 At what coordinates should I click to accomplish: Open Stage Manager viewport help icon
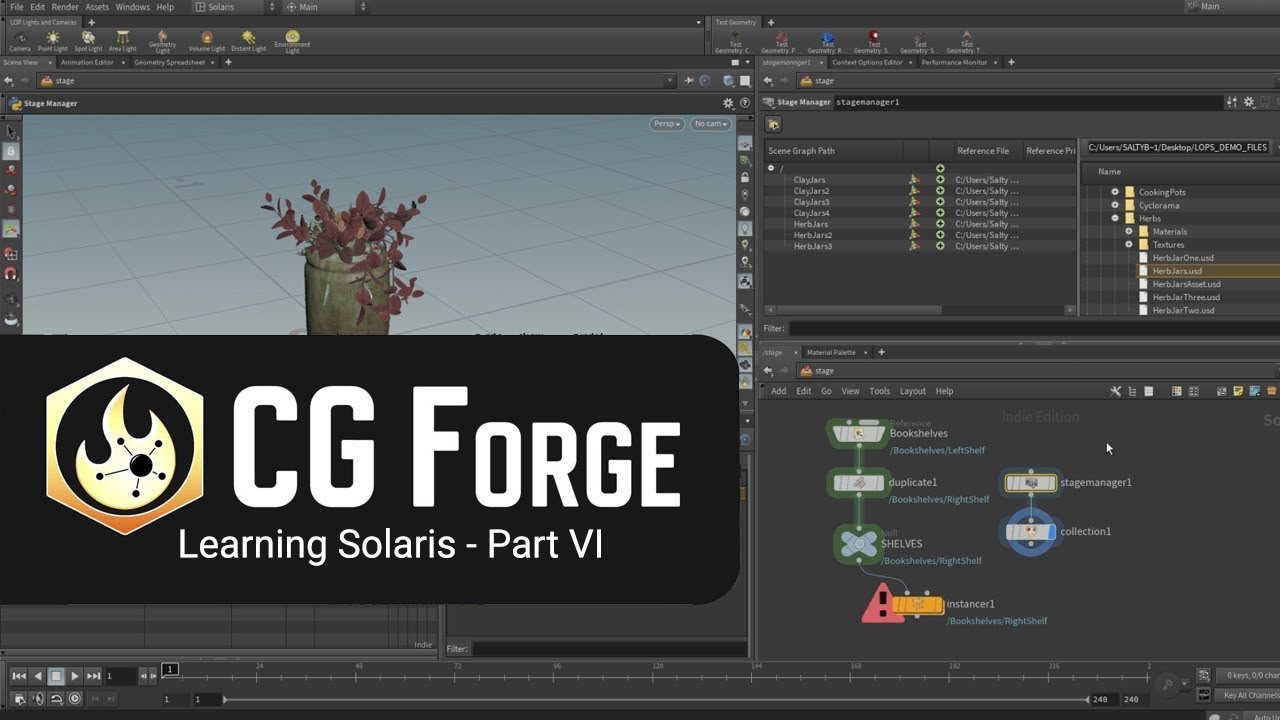coord(744,103)
